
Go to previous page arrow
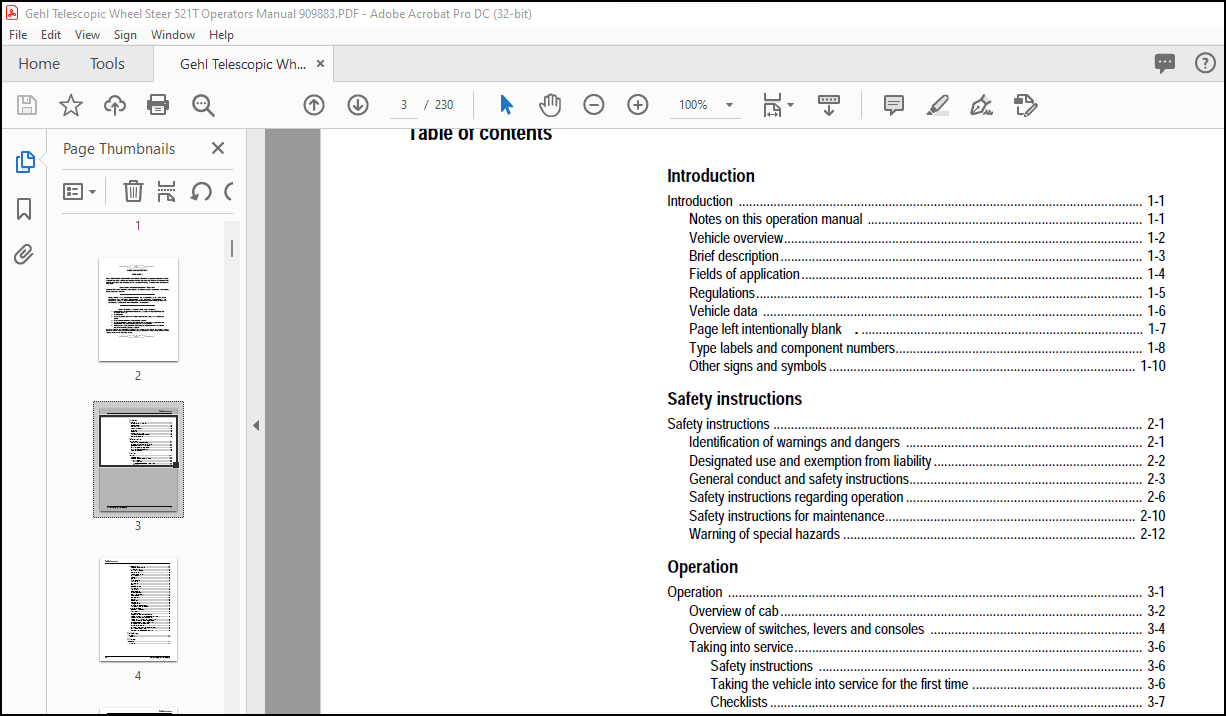coord(314,105)
